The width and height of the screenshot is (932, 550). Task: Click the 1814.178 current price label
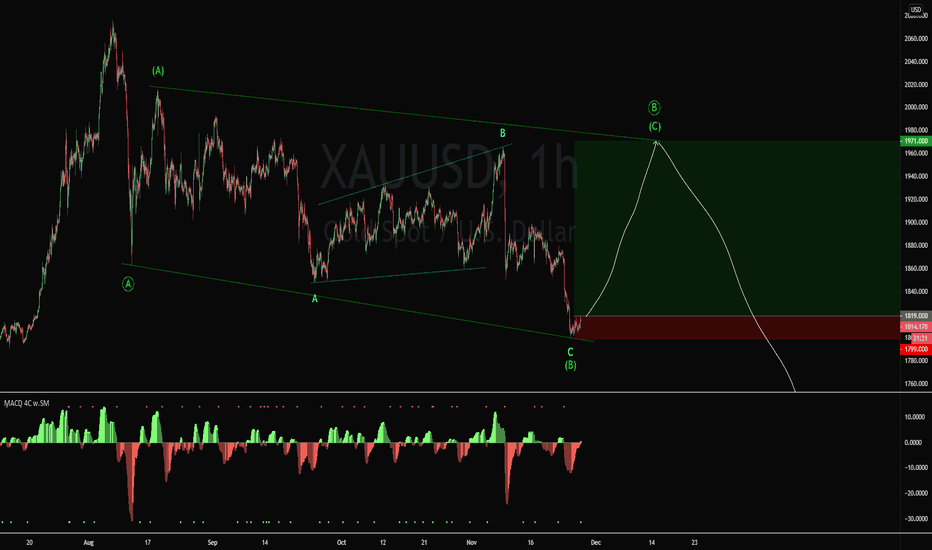[916, 326]
